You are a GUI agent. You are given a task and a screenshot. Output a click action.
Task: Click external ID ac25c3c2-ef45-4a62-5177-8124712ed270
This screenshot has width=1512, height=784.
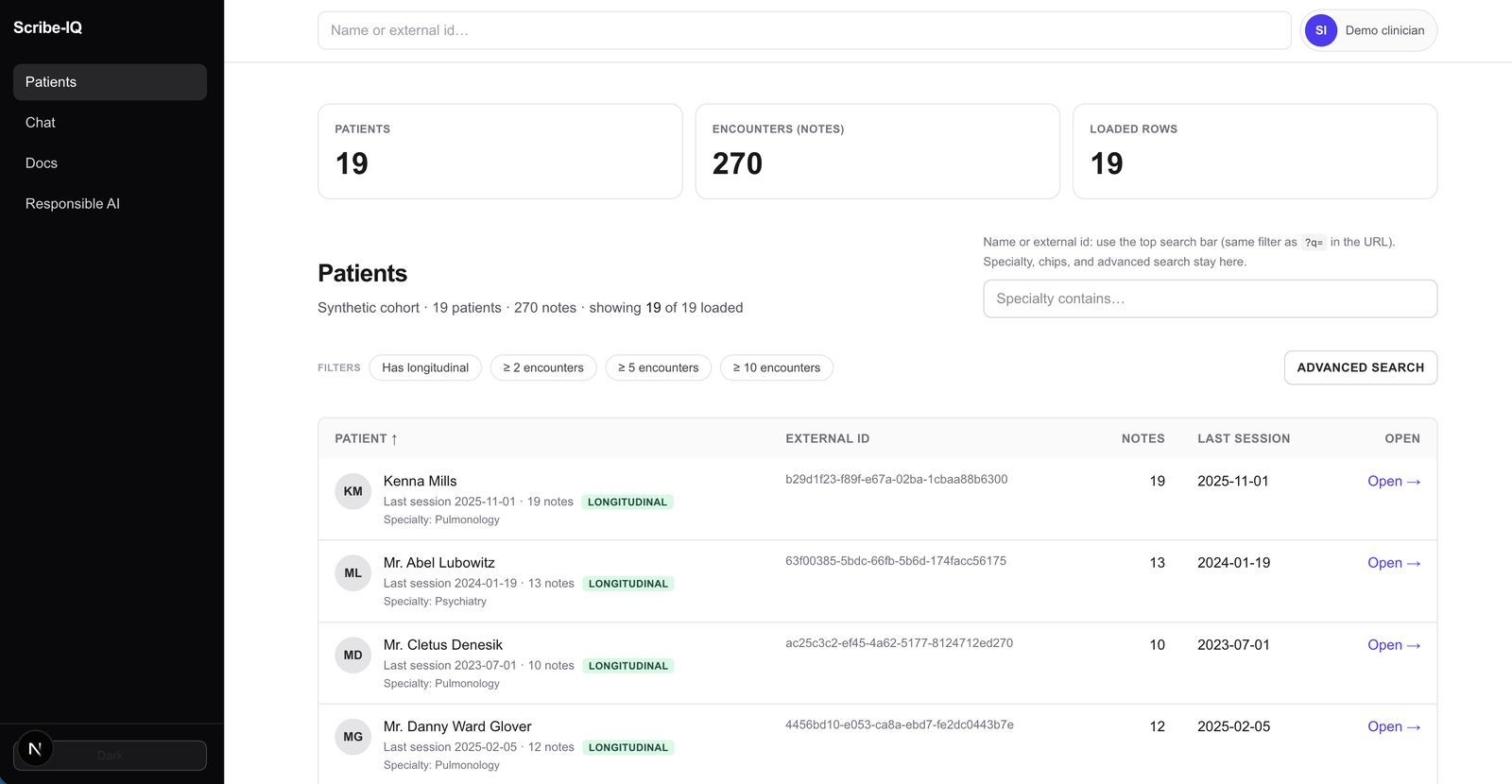[x=899, y=643]
